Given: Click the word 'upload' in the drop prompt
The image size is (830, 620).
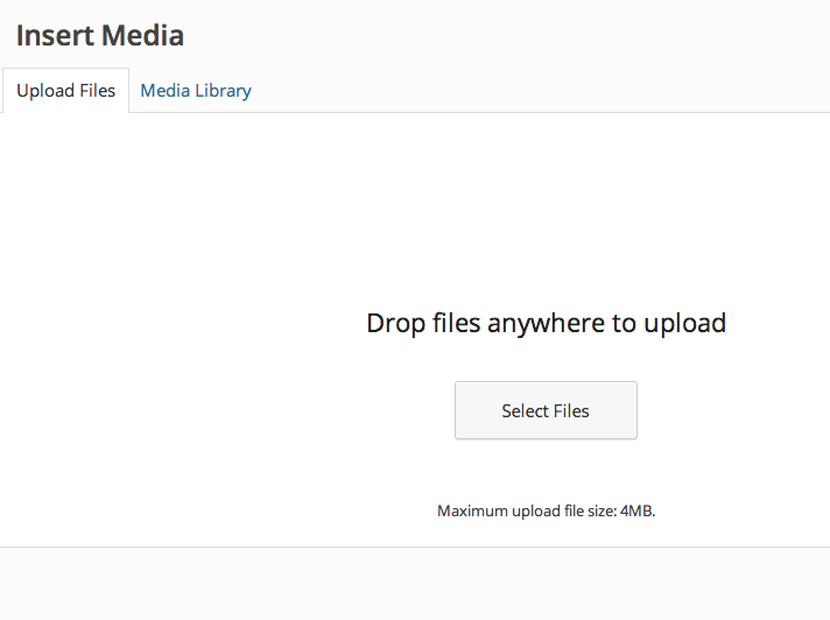Looking at the screenshot, I should 685,323.
